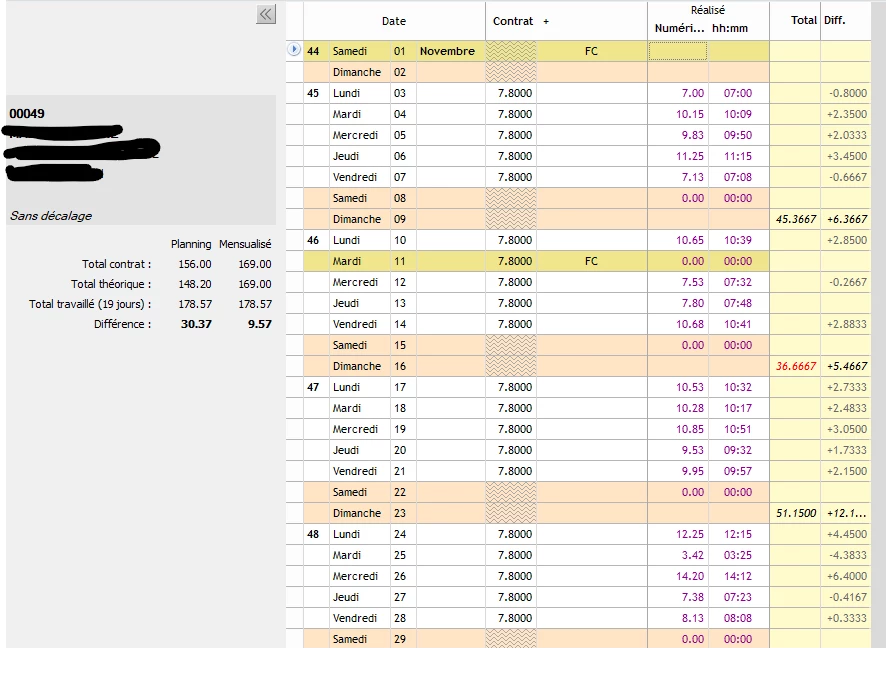
Task: Click the plus sign next to Contrat header
Action: point(546,21)
